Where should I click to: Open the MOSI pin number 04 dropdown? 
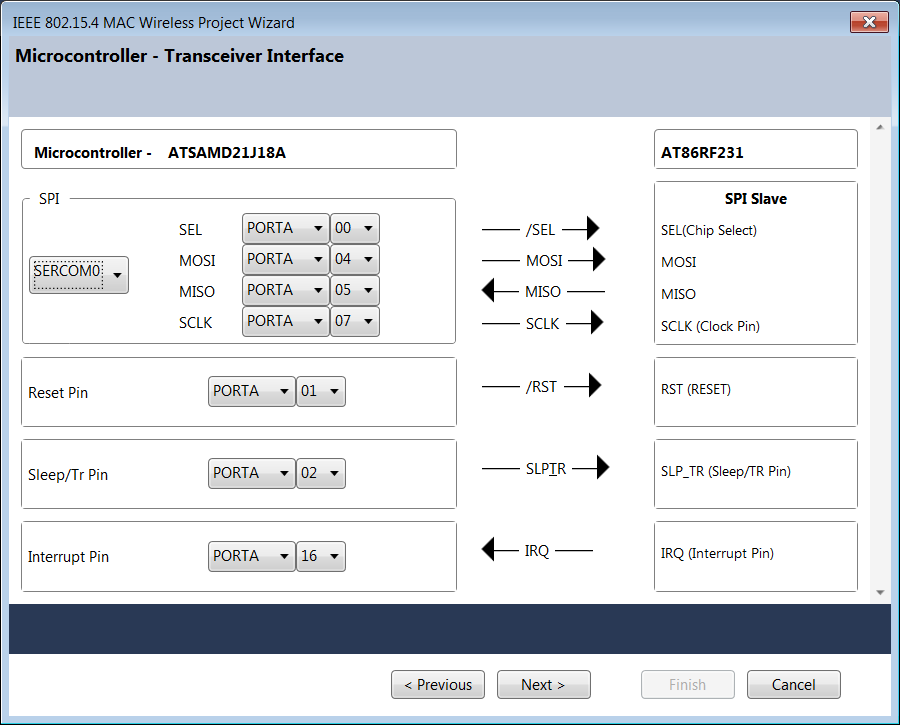(x=355, y=259)
